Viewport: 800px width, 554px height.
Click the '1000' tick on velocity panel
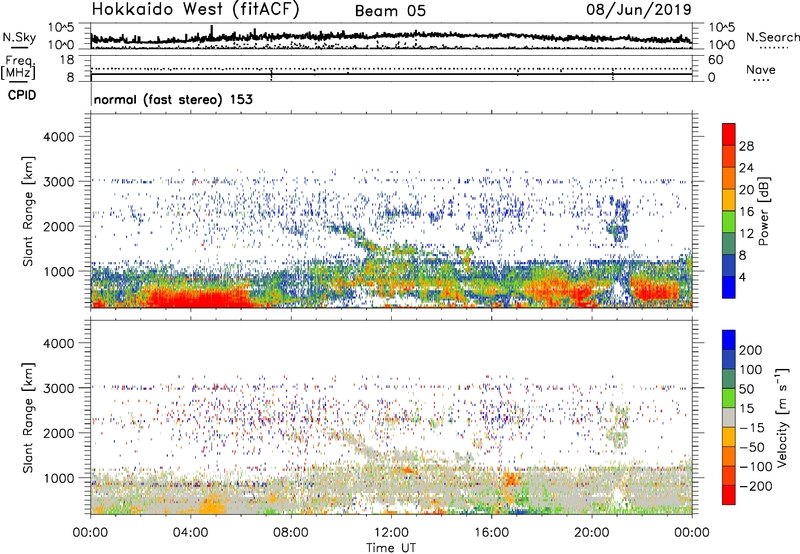(58, 478)
